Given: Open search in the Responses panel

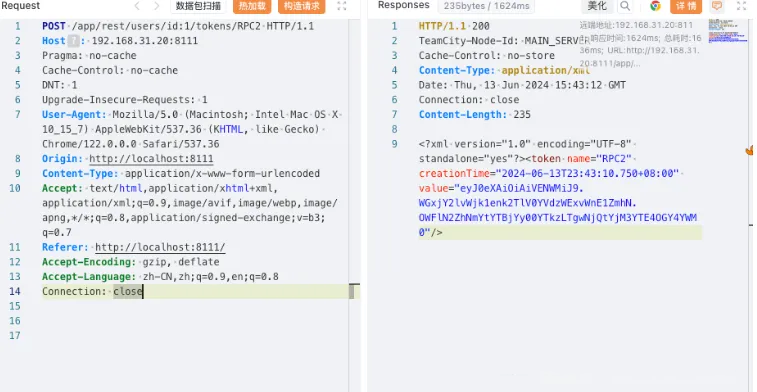Looking at the screenshot, I should click(625, 6).
